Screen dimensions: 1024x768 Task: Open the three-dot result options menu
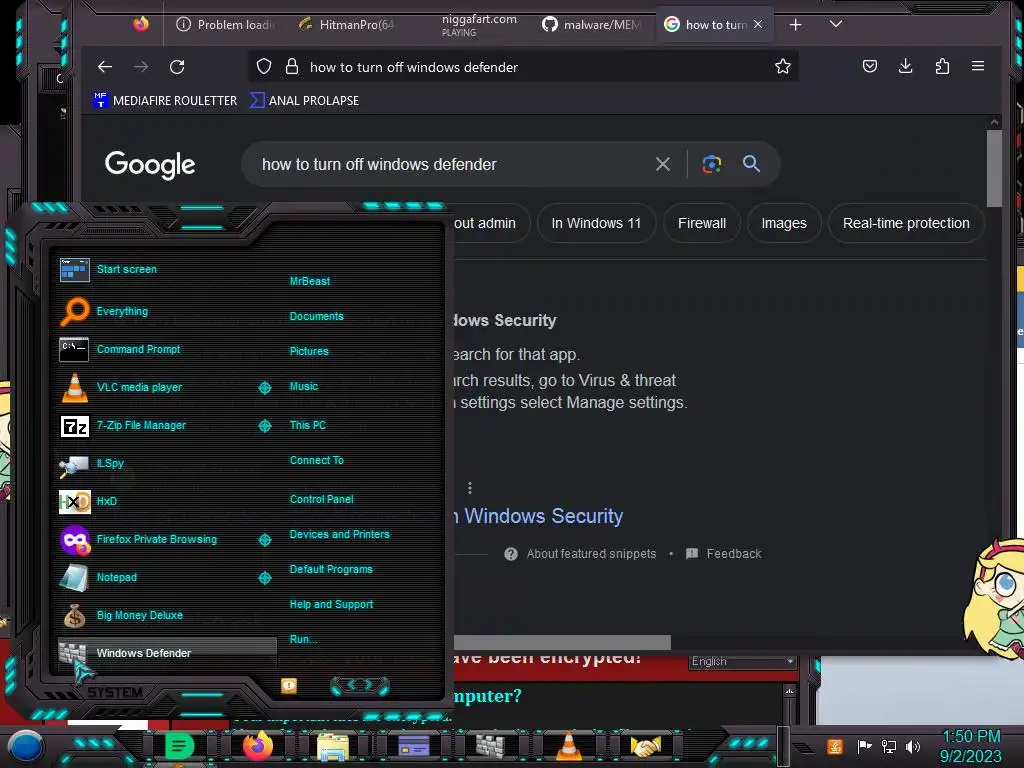pos(470,488)
